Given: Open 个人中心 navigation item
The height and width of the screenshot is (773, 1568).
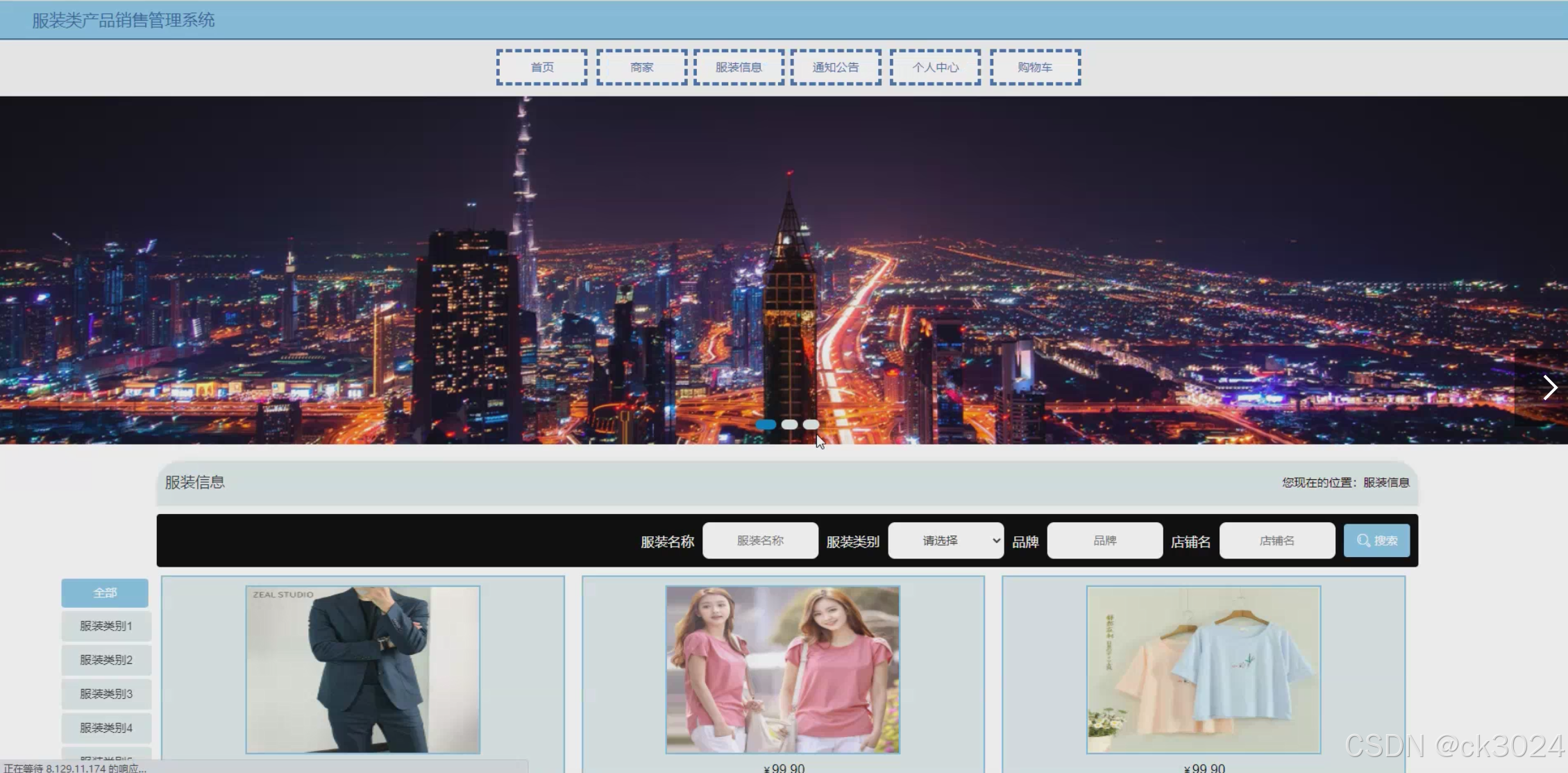Looking at the screenshot, I should coord(935,67).
